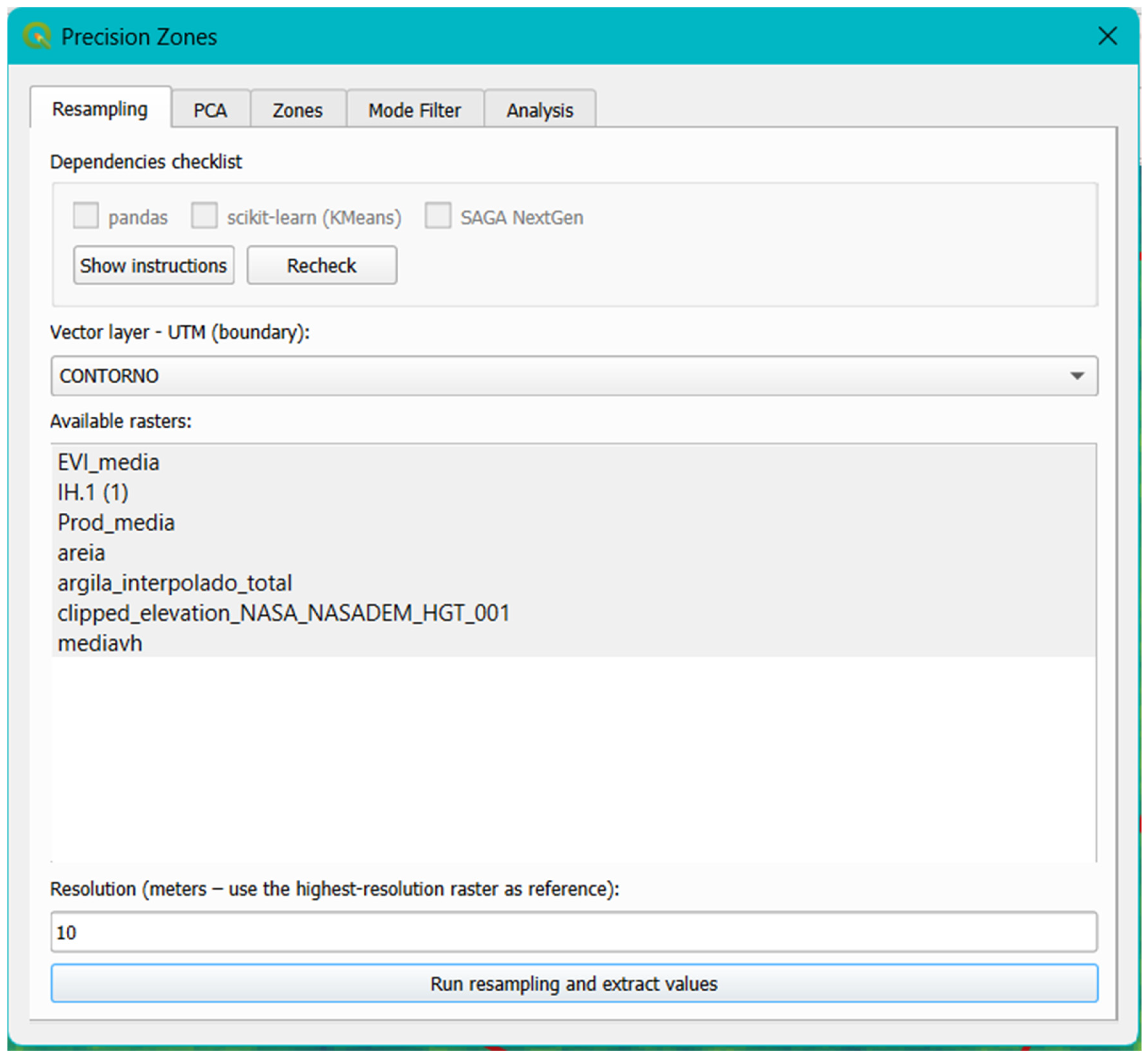Image resolution: width=1148 pixels, height=1059 pixels.
Task: Toggle the pandas dependency checkbox
Action: click(86, 215)
